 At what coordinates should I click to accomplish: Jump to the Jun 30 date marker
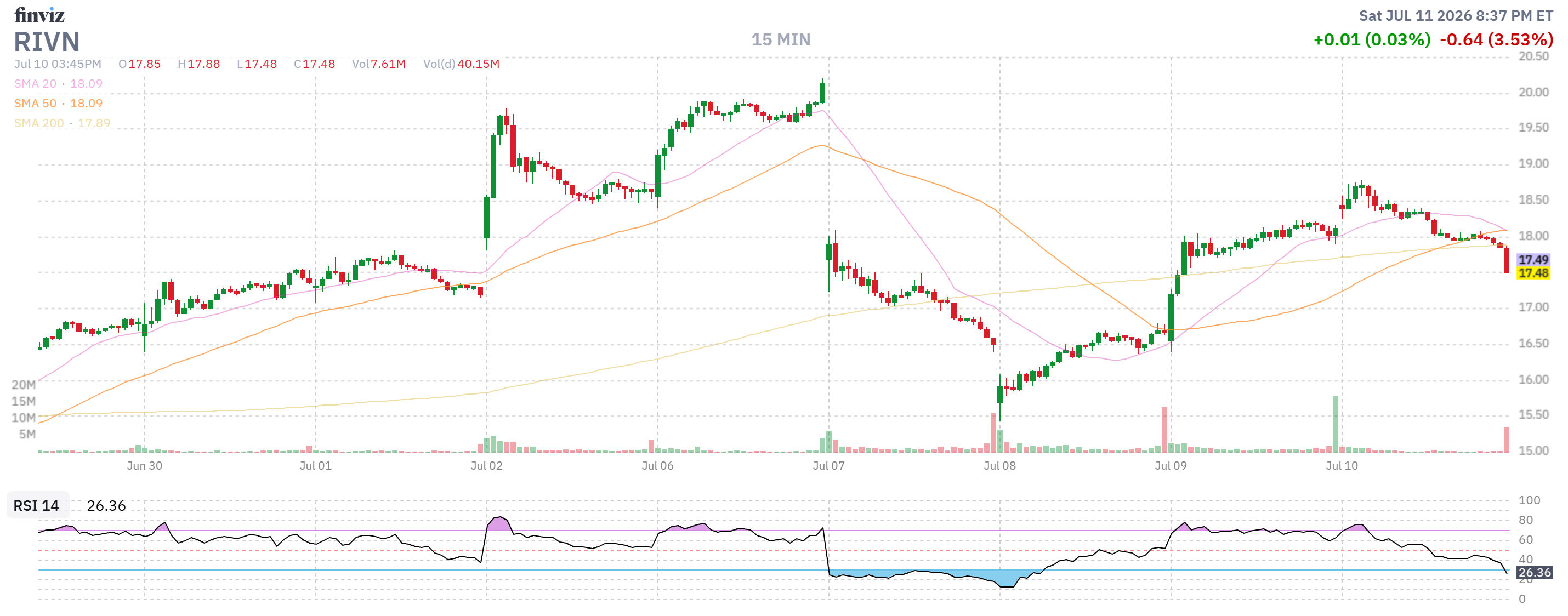coord(144,466)
